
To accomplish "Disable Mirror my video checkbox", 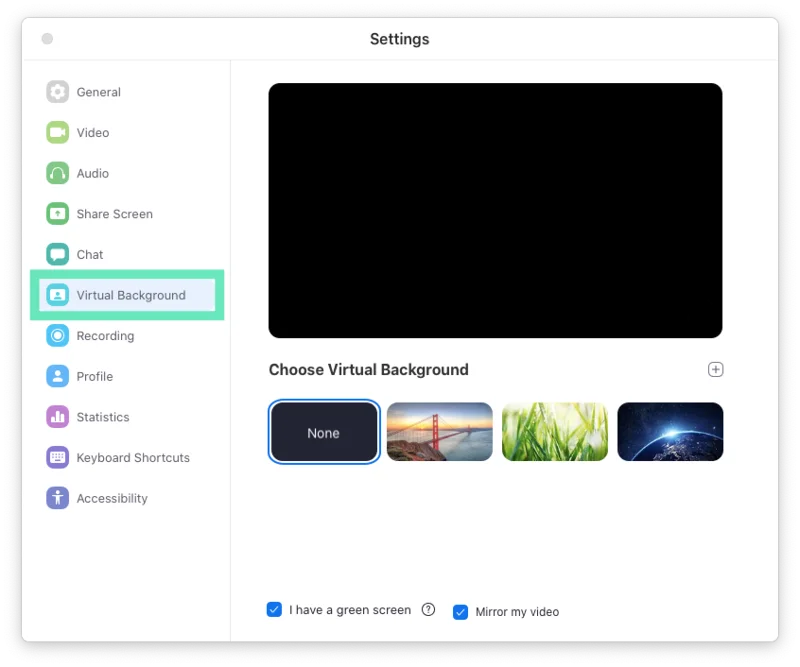I will click(460, 612).
